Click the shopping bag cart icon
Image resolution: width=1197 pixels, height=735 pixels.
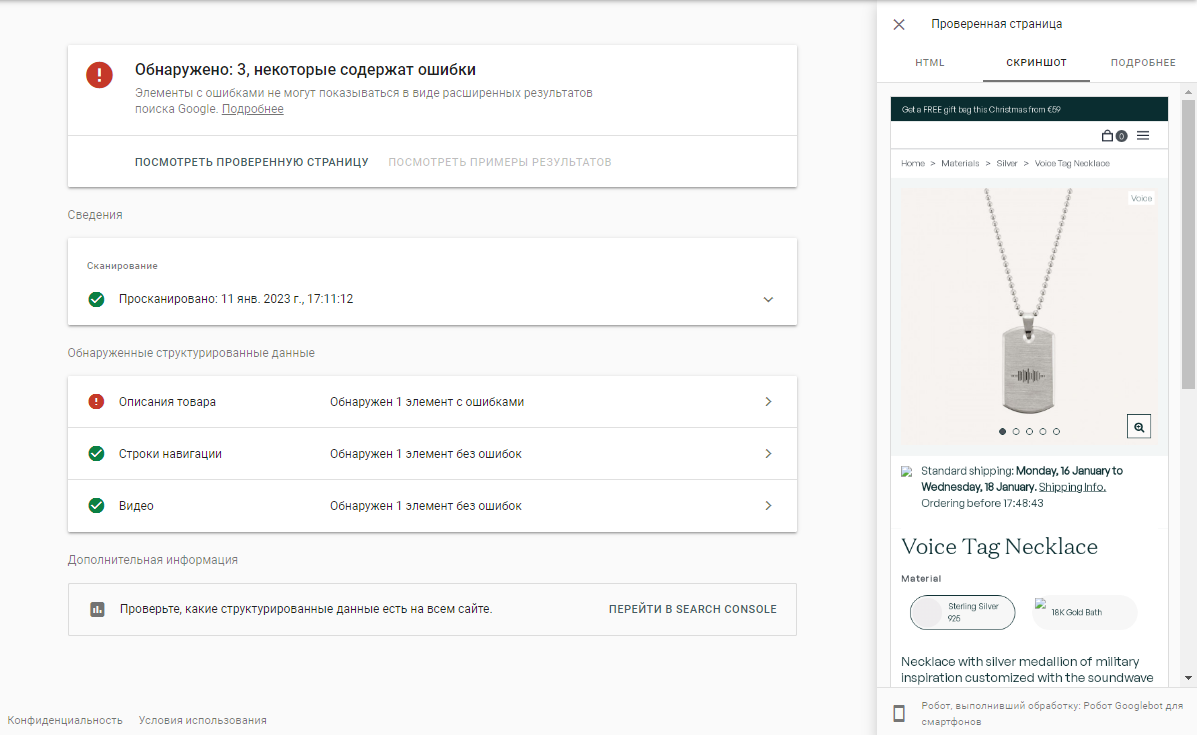[x=1108, y=136]
